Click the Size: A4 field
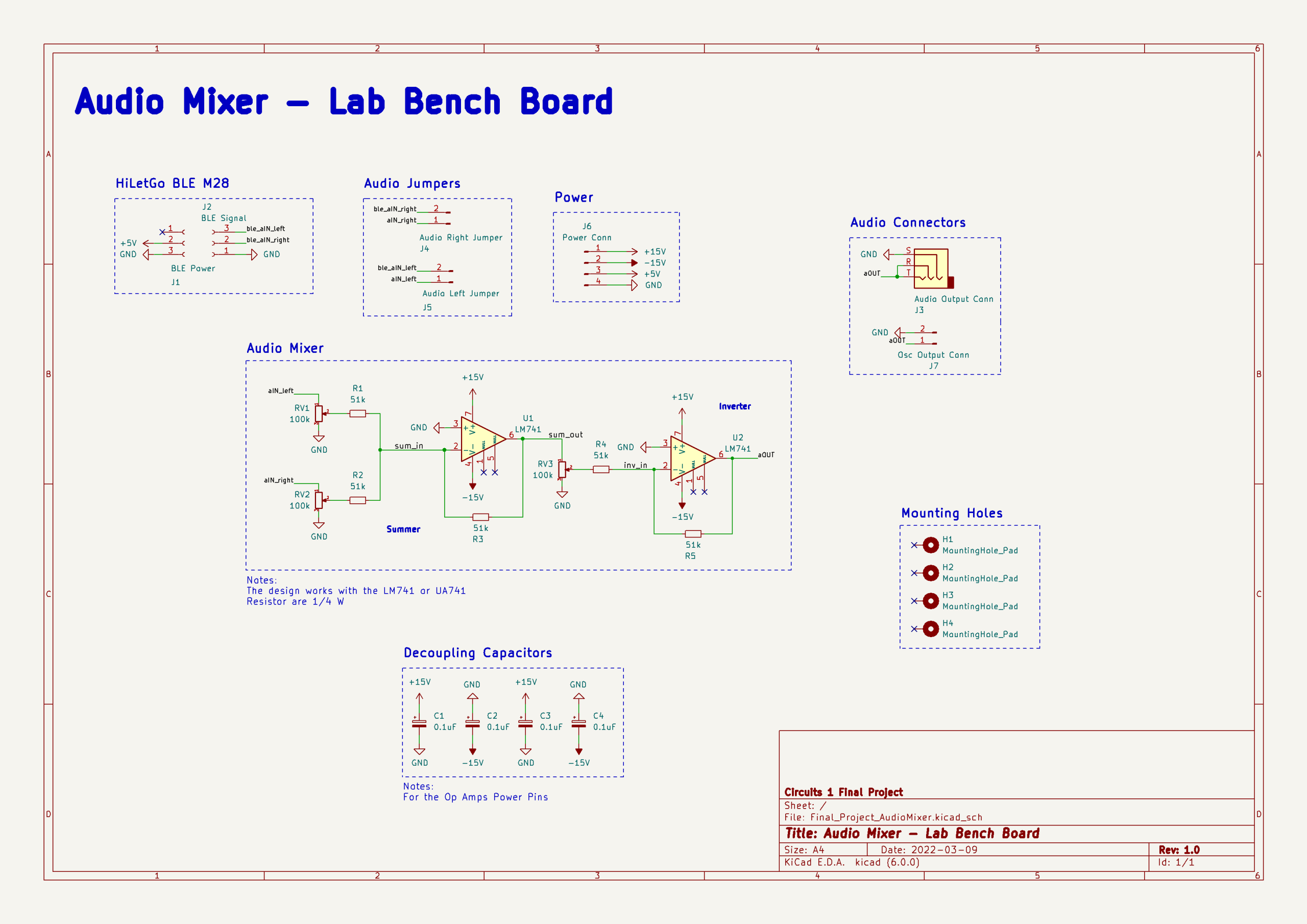Screen dimensions: 1307x924 (804, 849)
